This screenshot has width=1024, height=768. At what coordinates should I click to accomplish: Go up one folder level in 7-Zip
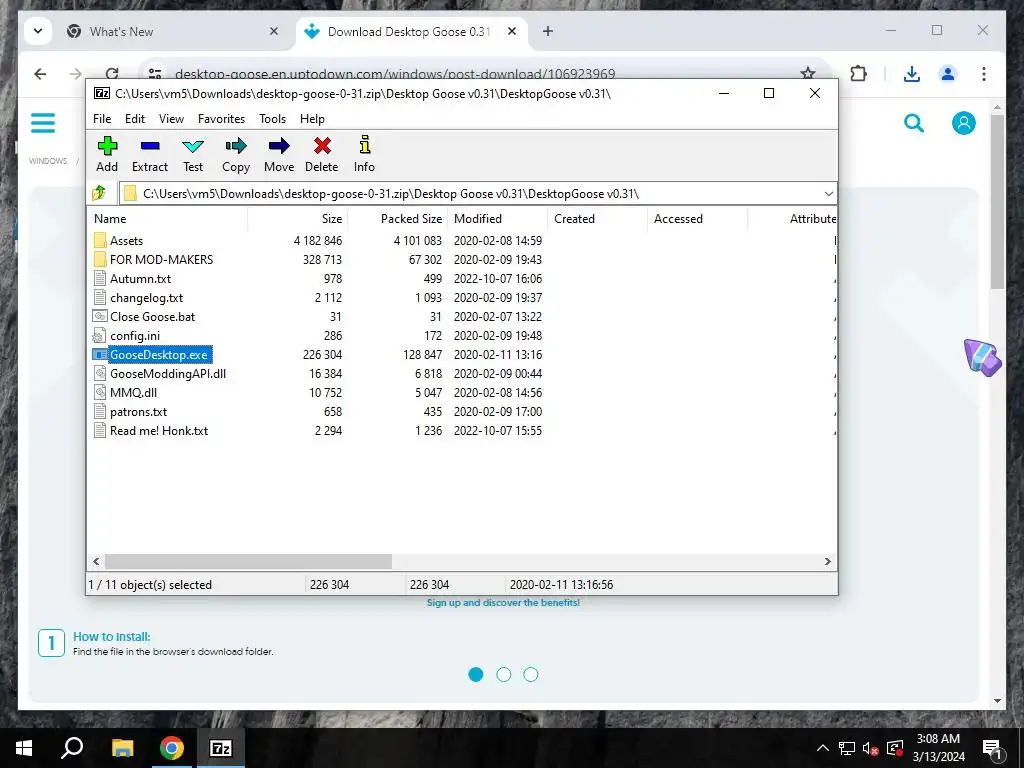(x=99, y=193)
